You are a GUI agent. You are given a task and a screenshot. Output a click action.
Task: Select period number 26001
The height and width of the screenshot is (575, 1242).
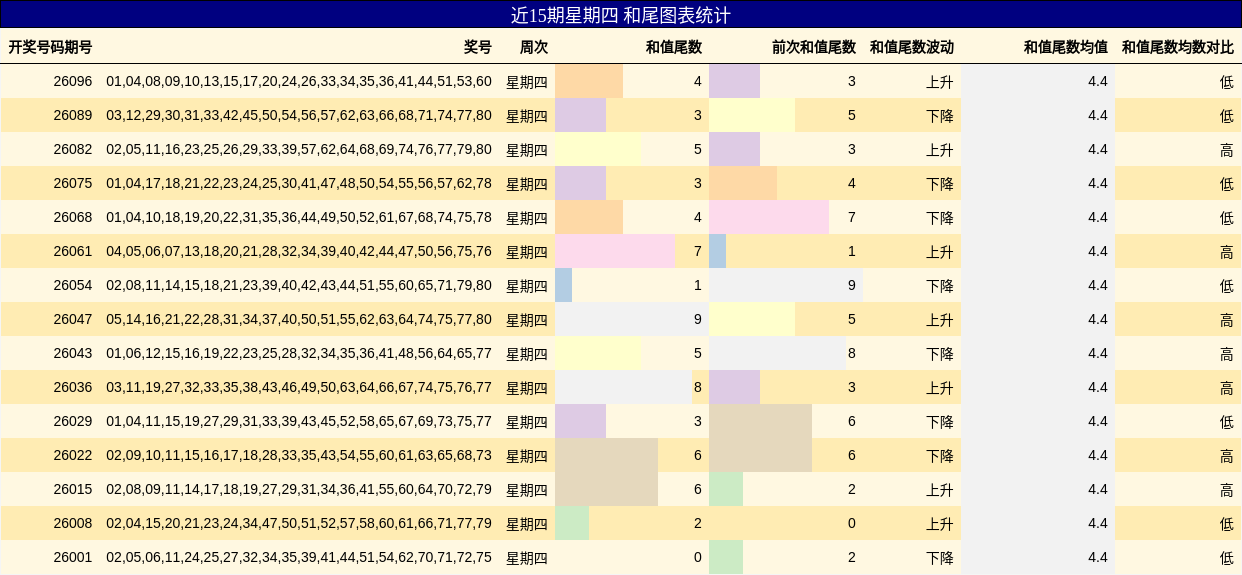pos(73,557)
